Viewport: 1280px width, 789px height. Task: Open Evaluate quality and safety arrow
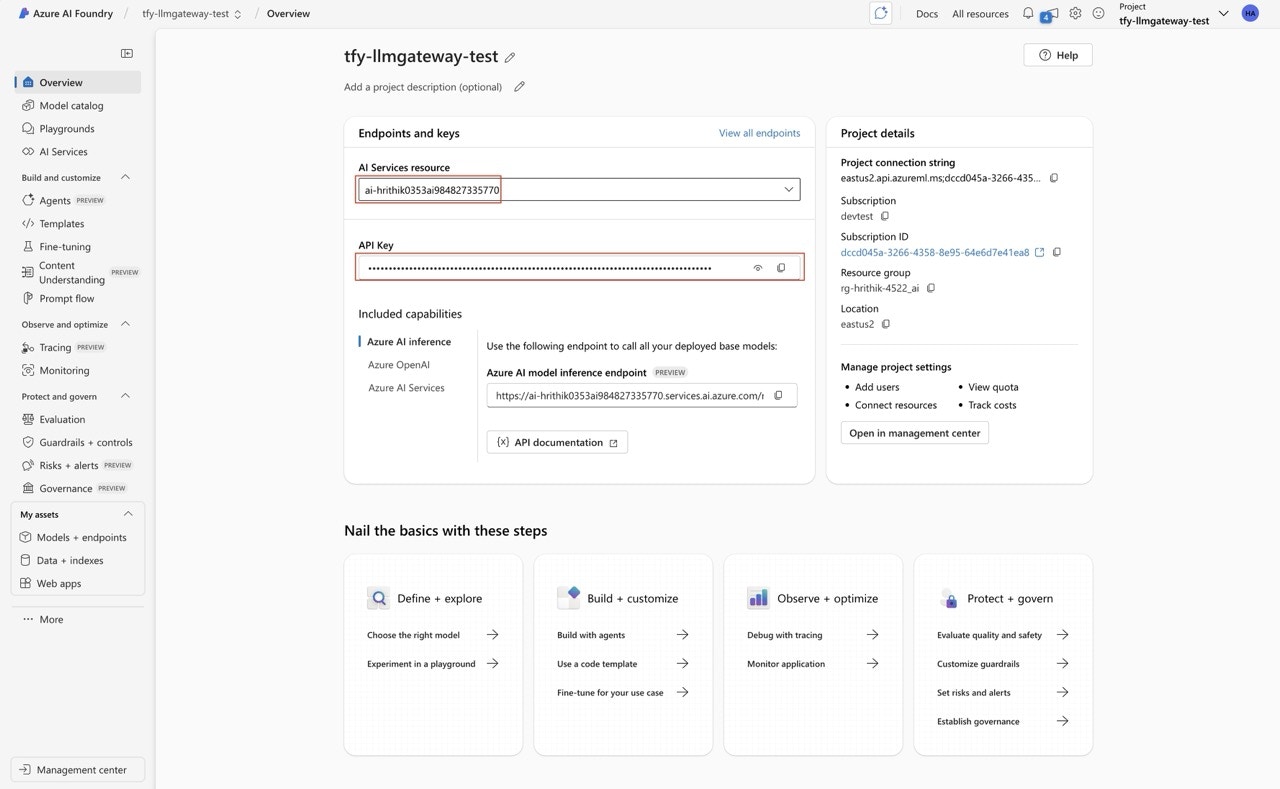1062,635
